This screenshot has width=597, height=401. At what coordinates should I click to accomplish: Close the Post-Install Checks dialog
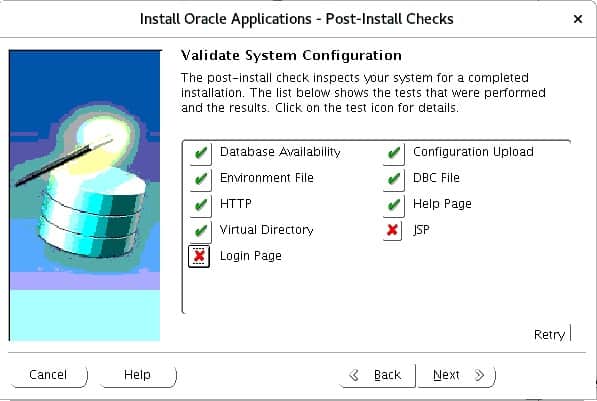[x=578, y=19]
